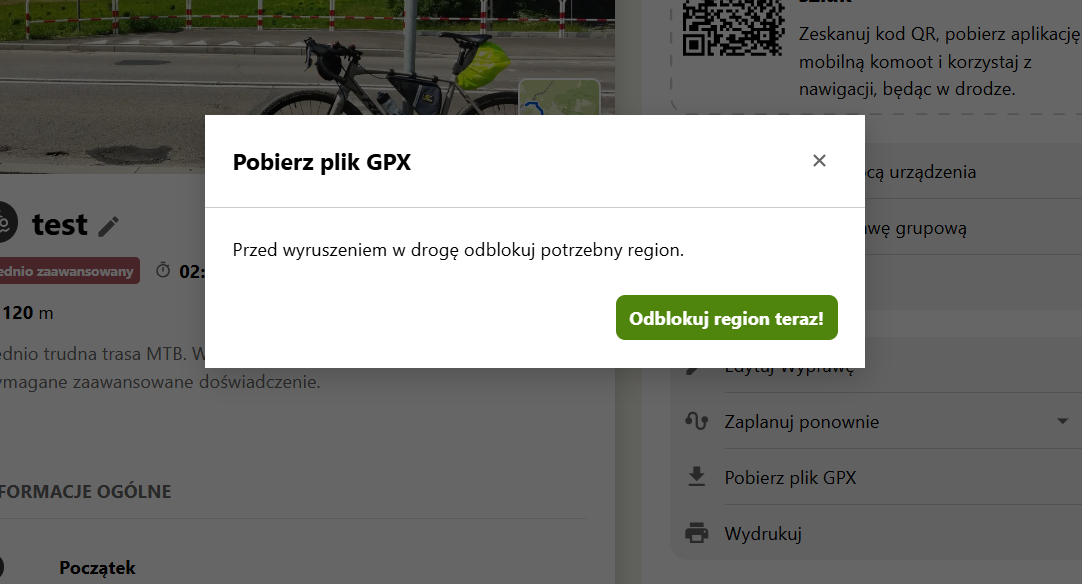Click the route icon beside Zaplanuj ponownie

click(696, 420)
